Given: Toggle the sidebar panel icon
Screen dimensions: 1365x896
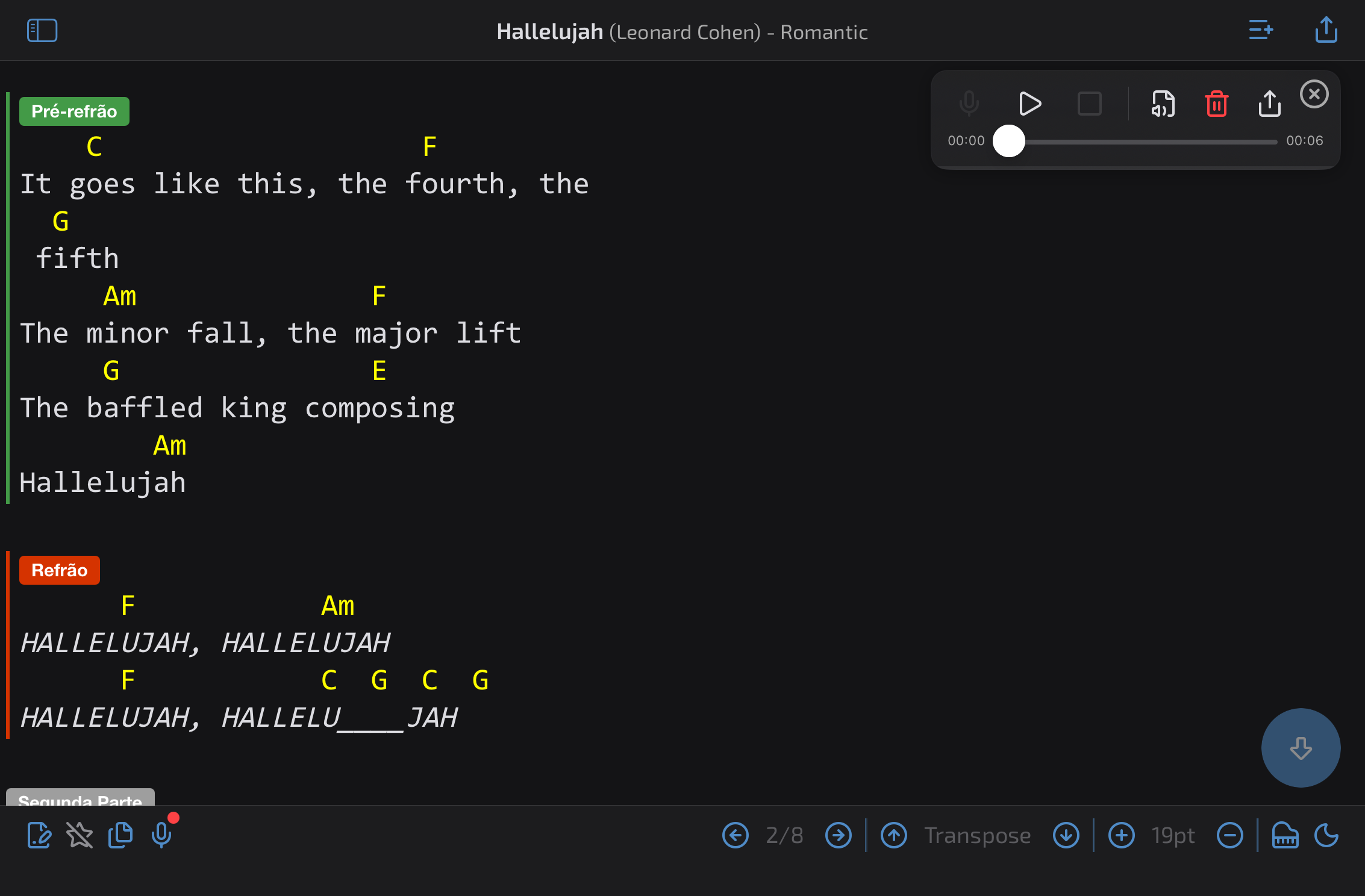Looking at the screenshot, I should coord(42,31).
